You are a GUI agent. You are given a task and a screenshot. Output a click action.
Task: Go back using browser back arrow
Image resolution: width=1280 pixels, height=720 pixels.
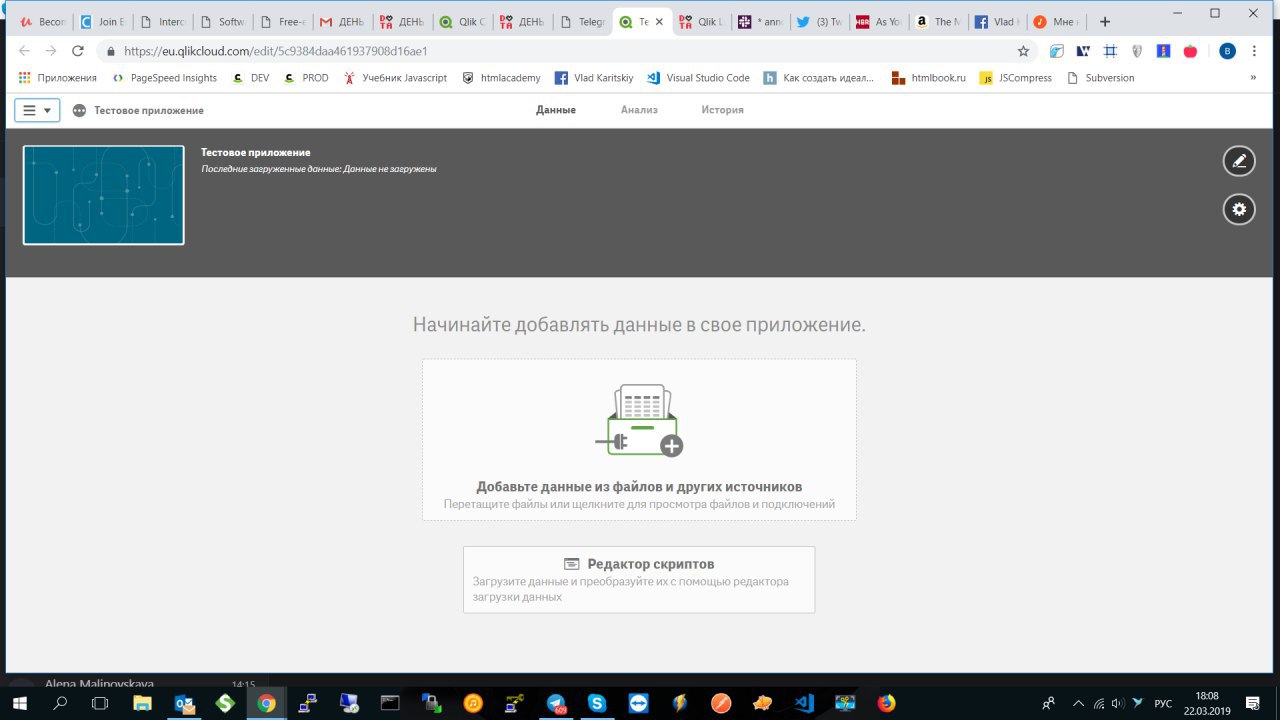25,51
